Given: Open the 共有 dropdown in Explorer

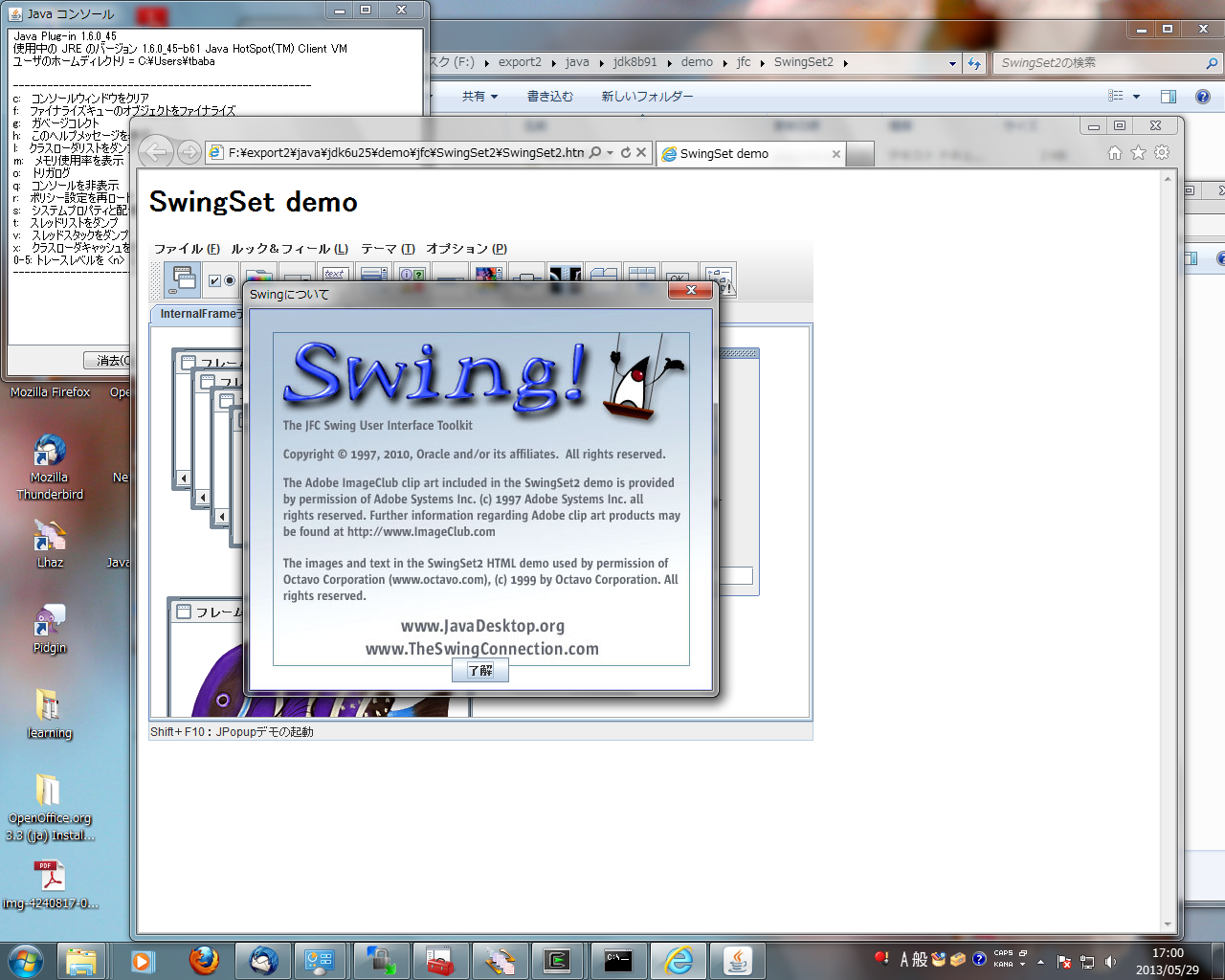Looking at the screenshot, I should (x=479, y=97).
